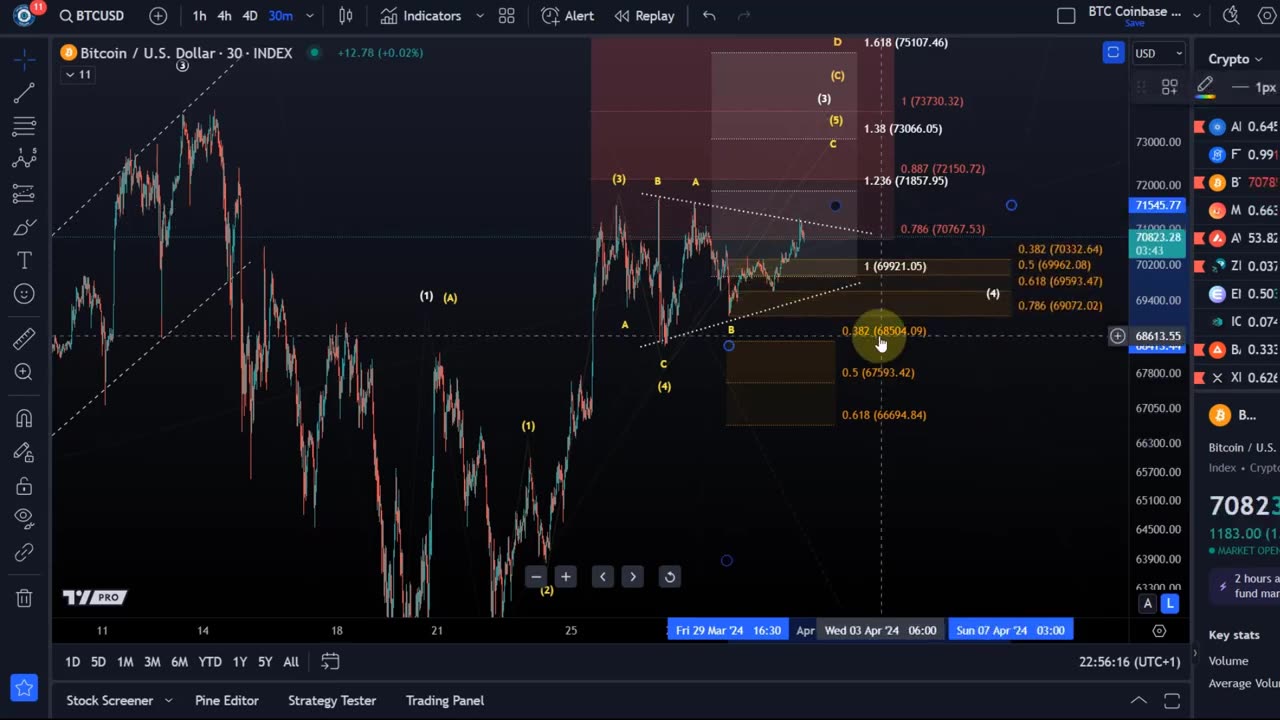Start Bar Replay mode
This screenshot has width=1280, height=720.
(644, 16)
